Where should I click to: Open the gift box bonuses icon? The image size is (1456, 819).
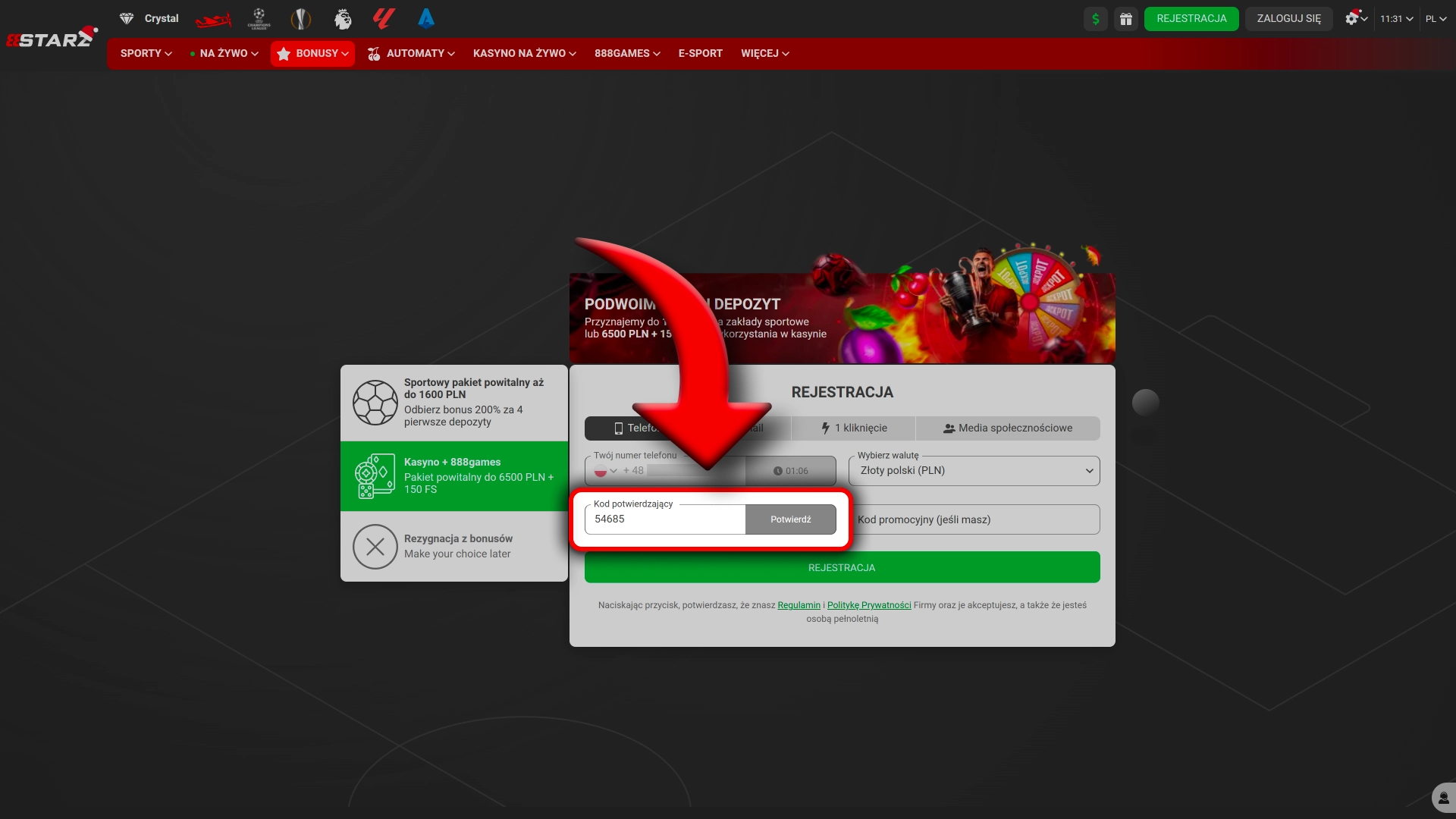pyautogui.click(x=1125, y=19)
